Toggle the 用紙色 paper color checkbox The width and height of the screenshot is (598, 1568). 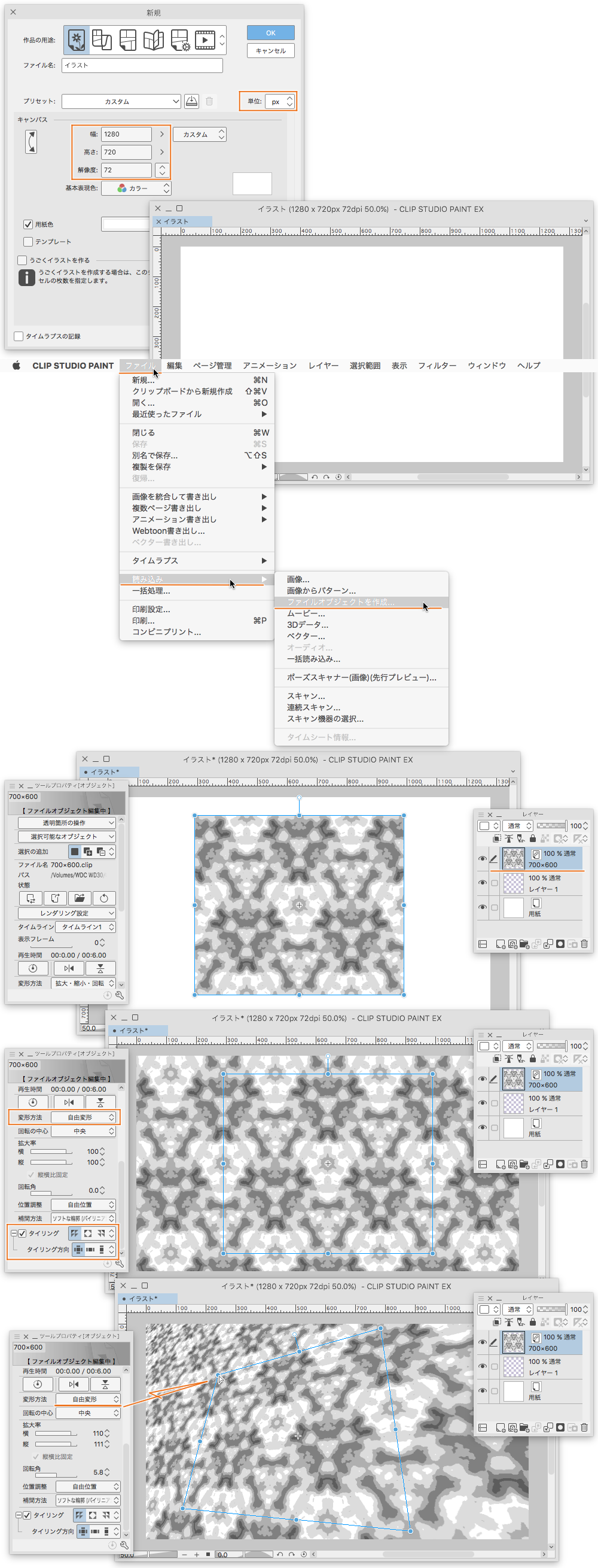(x=28, y=224)
